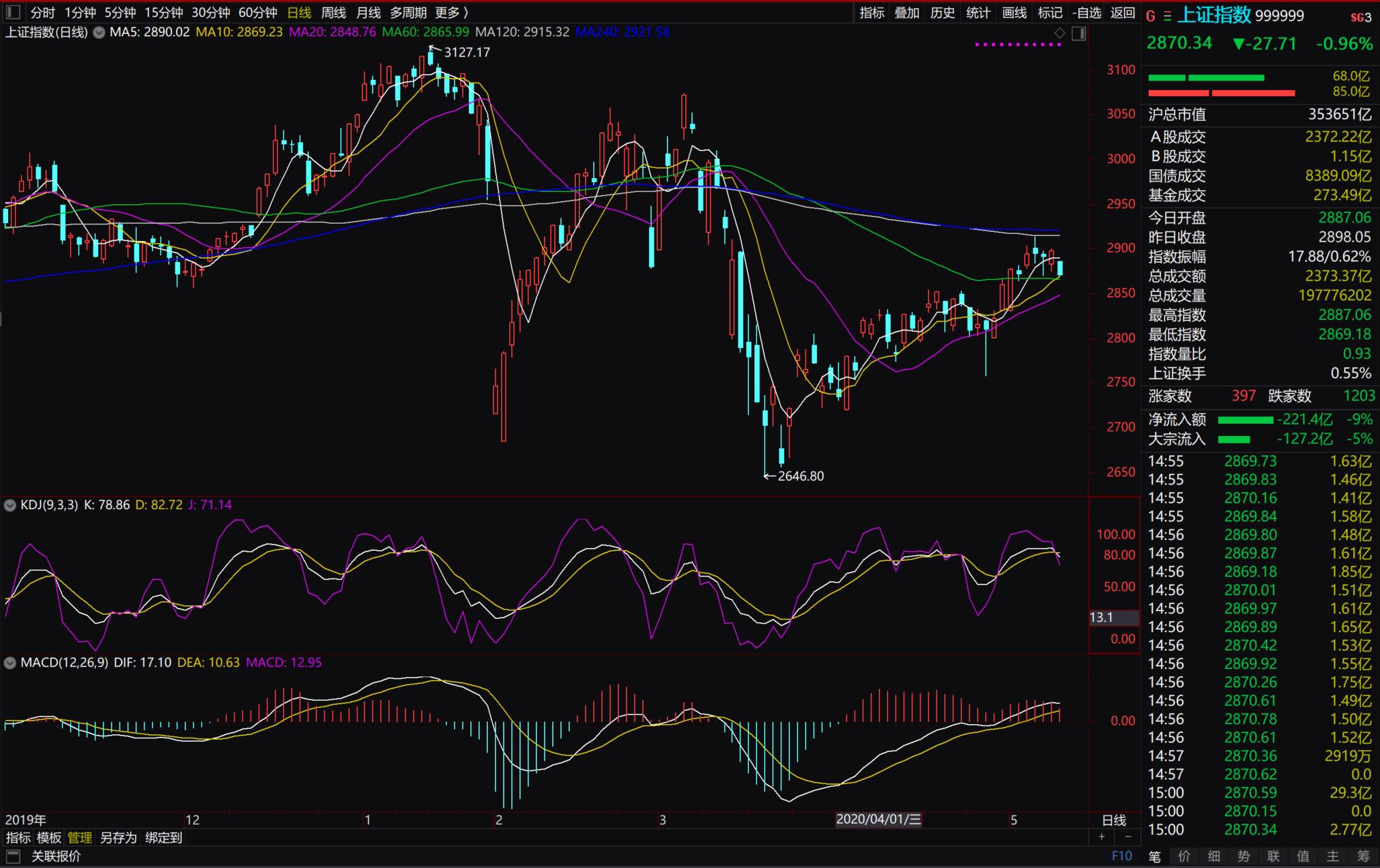Click the 净流入额 green bar
Screen dimensions: 1380x868
(x=1246, y=420)
